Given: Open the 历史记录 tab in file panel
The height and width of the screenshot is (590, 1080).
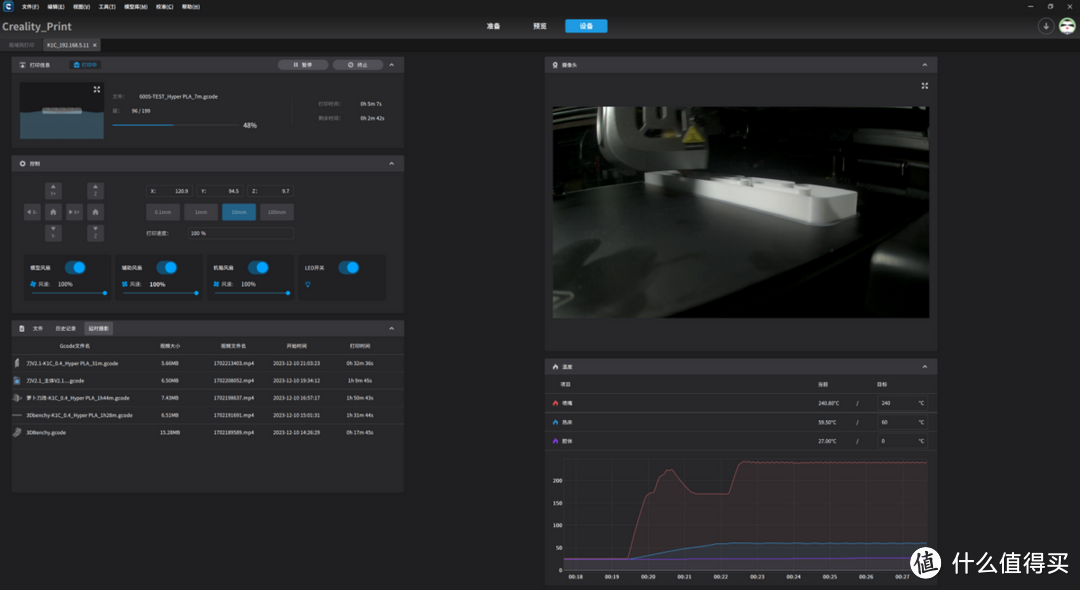Looking at the screenshot, I should (65, 328).
